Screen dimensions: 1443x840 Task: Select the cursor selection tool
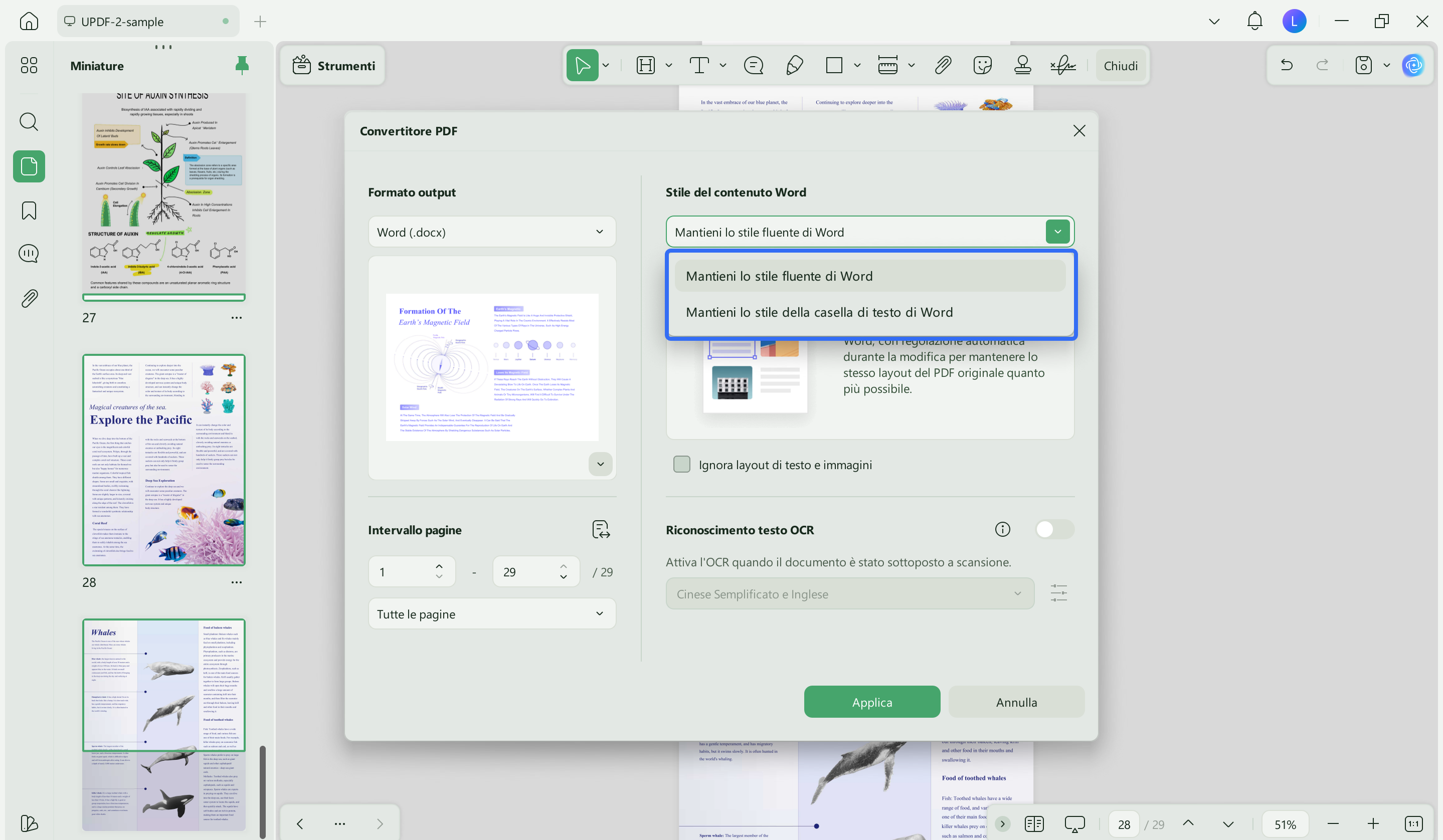[582, 65]
